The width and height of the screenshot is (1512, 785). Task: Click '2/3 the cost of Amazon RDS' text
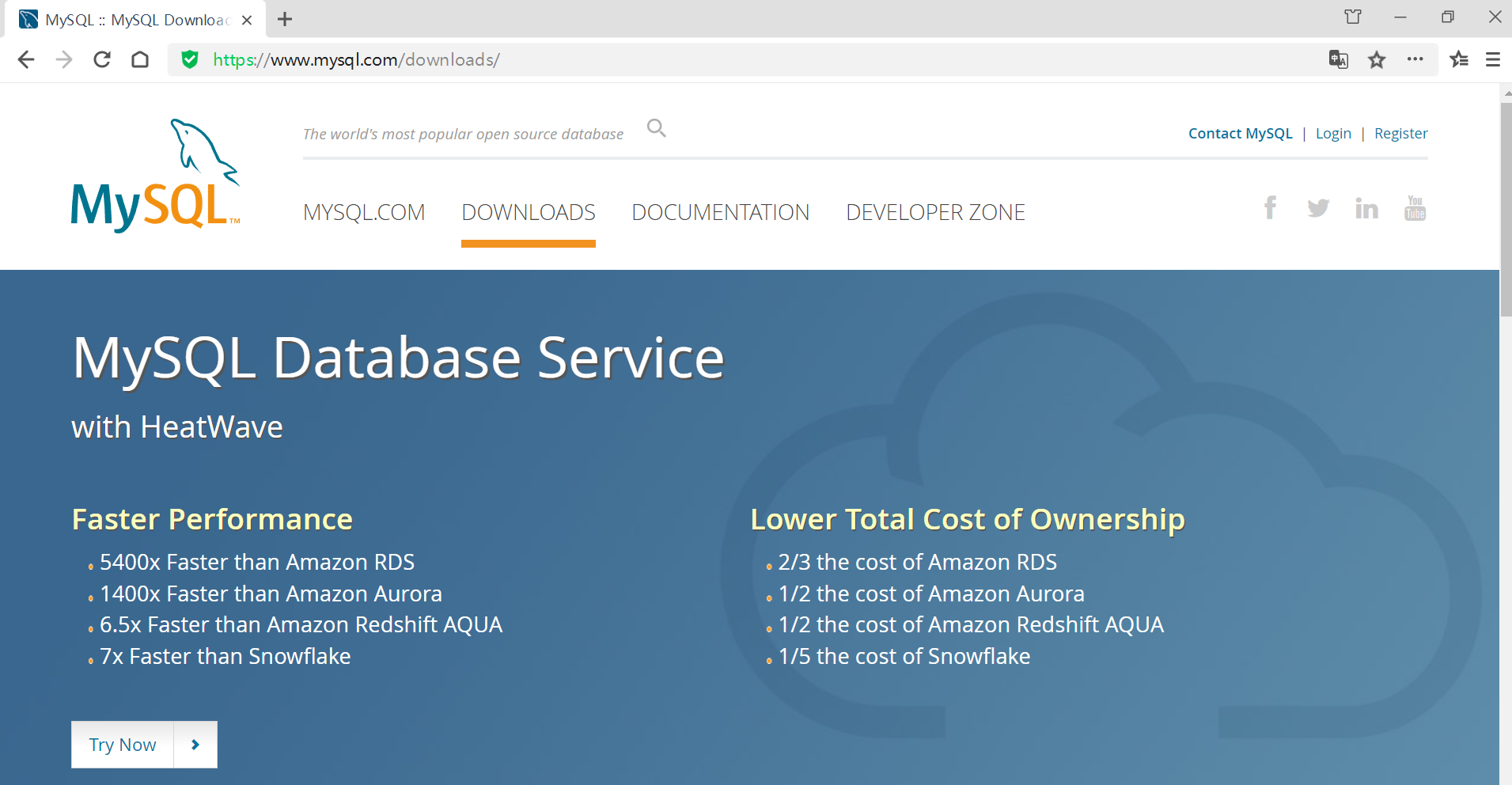click(918, 562)
